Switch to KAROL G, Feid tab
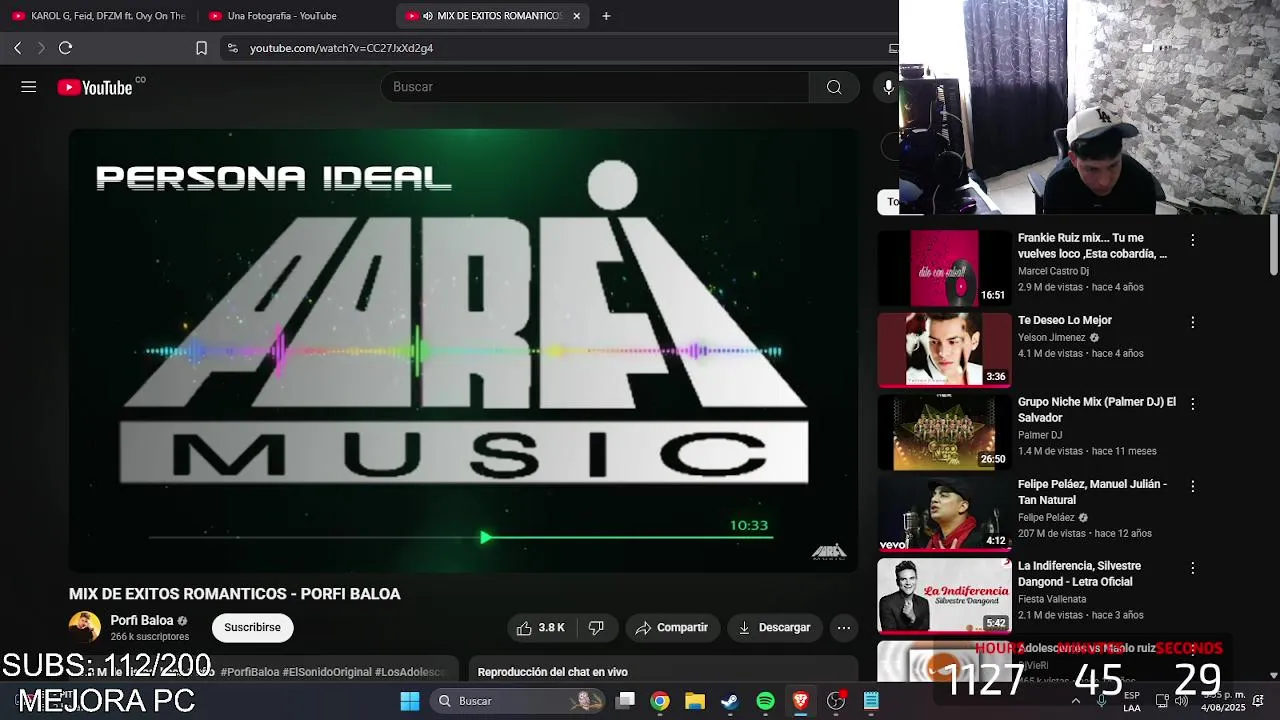 [x=99, y=16]
